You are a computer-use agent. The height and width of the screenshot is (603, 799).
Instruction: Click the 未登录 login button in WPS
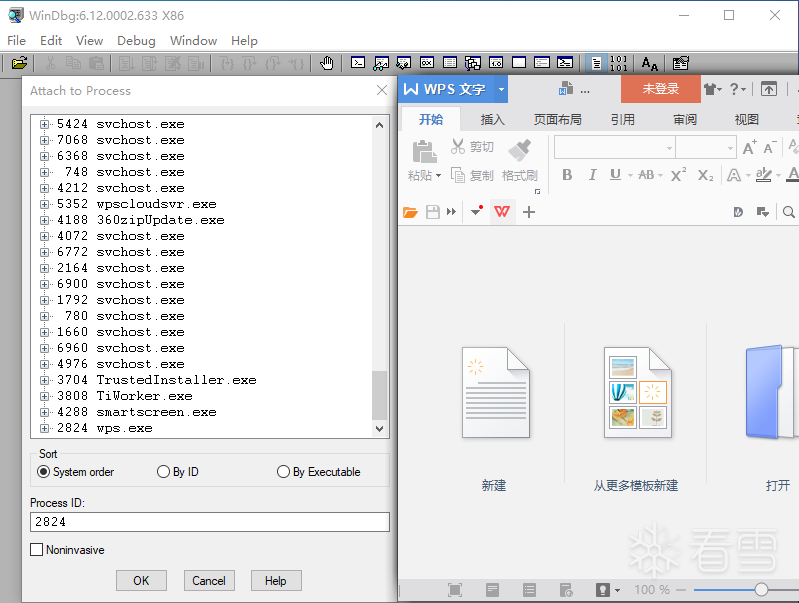coord(660,89)
